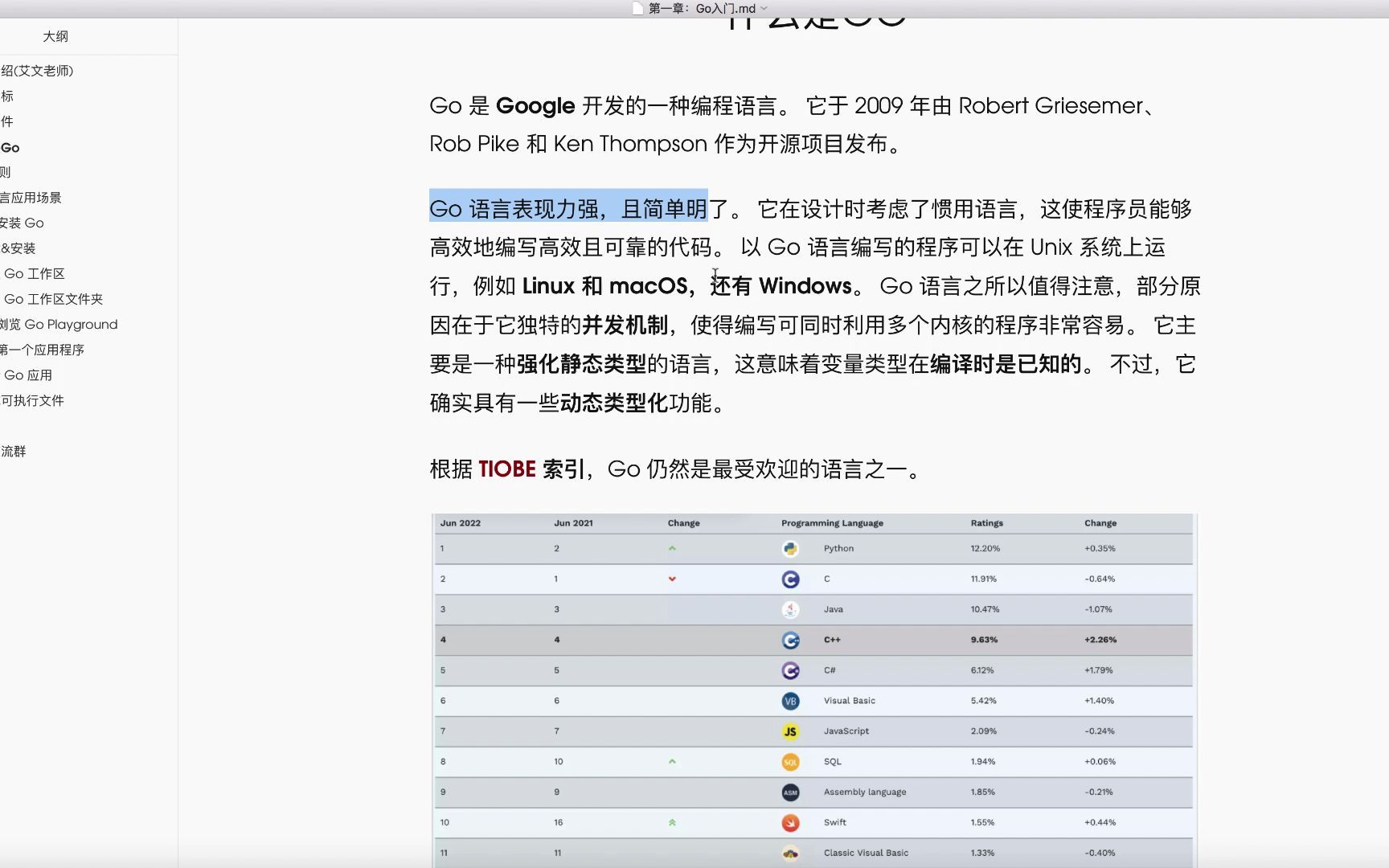Select outline entry &安装
This screenshot has height=868, width=1389.
coord(18,248)
